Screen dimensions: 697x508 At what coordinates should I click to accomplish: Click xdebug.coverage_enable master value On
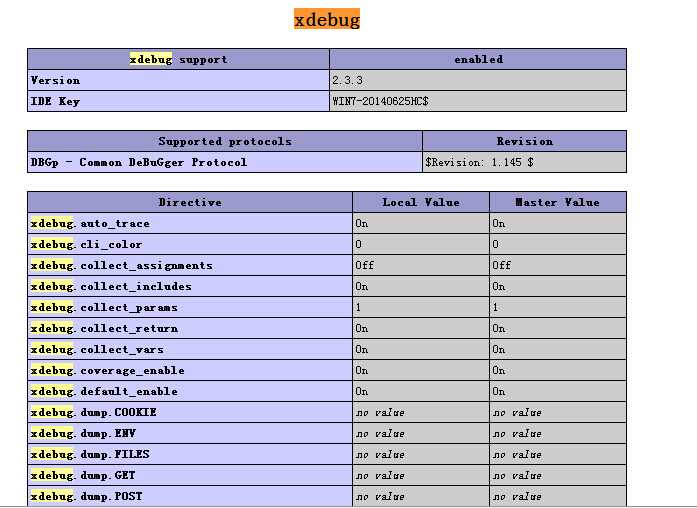pos(558,371)
